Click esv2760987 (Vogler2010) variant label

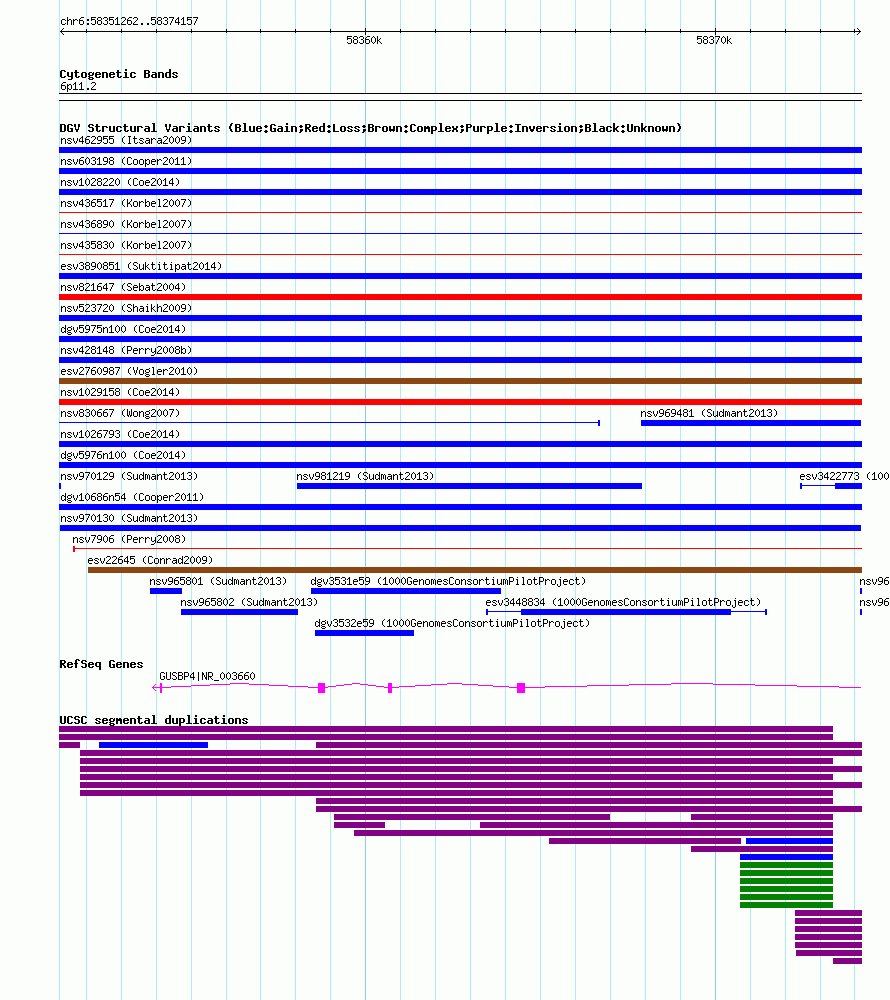click(129, 372)
